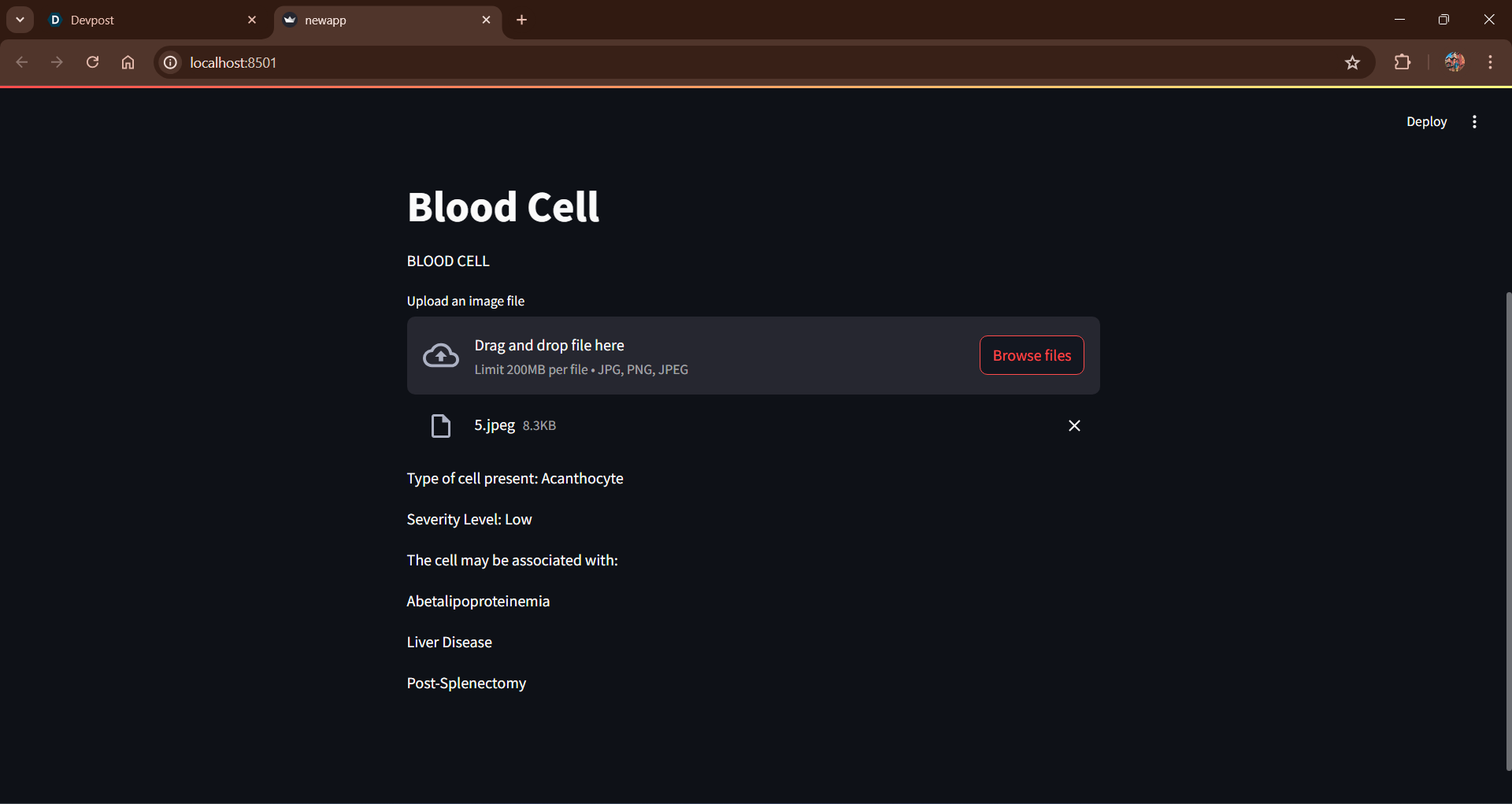Image resolution: width=1512 pixels, height=804 pixels.
Task: Click the document icon next to 5.jpeg
Action: tap(440, 425)
